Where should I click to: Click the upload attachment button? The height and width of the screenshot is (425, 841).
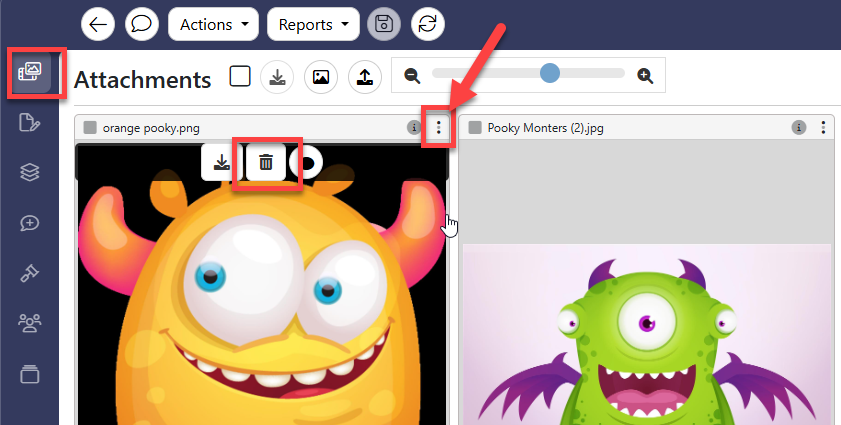[365, 77]
